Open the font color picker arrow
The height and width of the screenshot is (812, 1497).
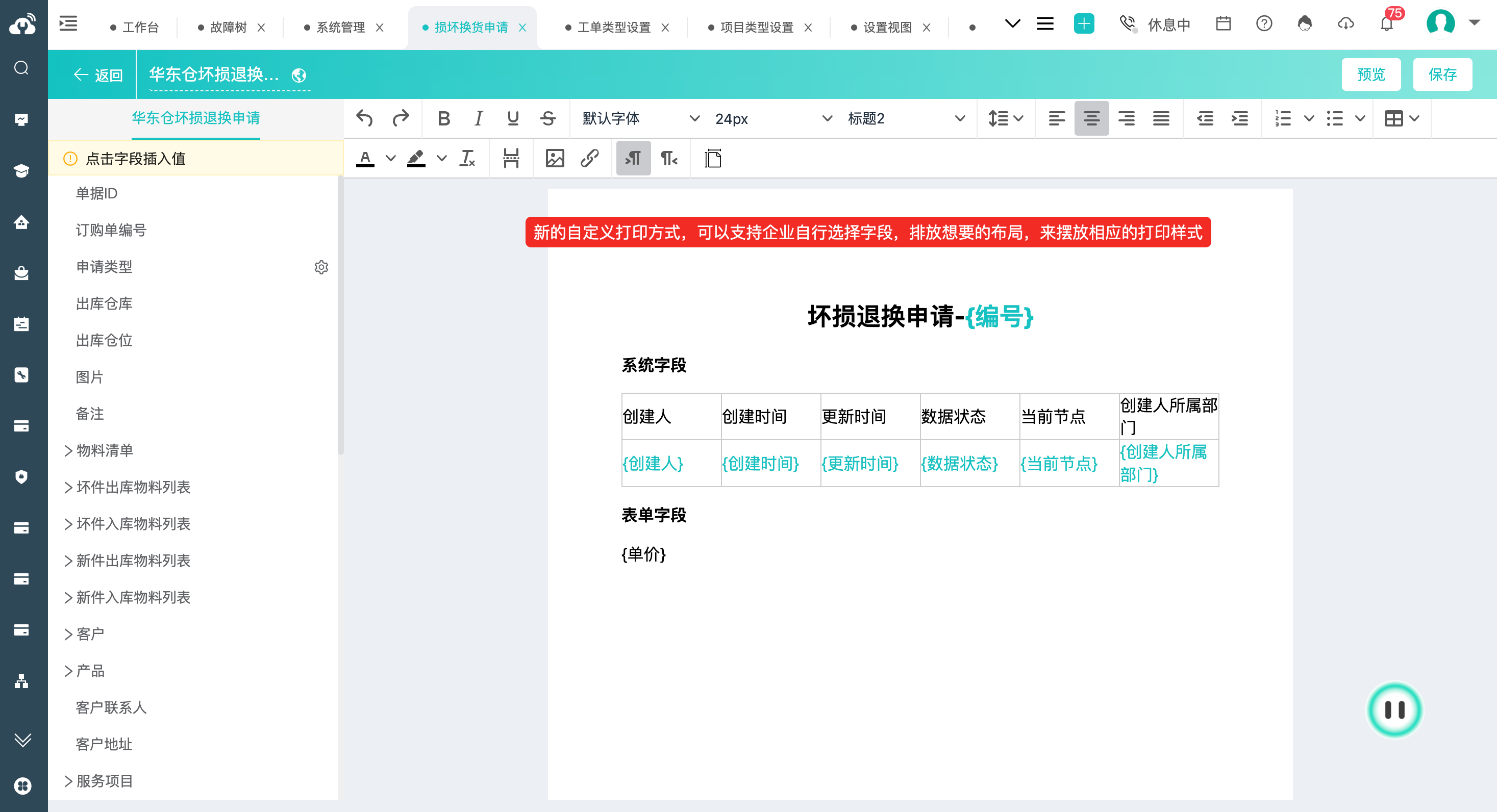click(x=391, y=159)
